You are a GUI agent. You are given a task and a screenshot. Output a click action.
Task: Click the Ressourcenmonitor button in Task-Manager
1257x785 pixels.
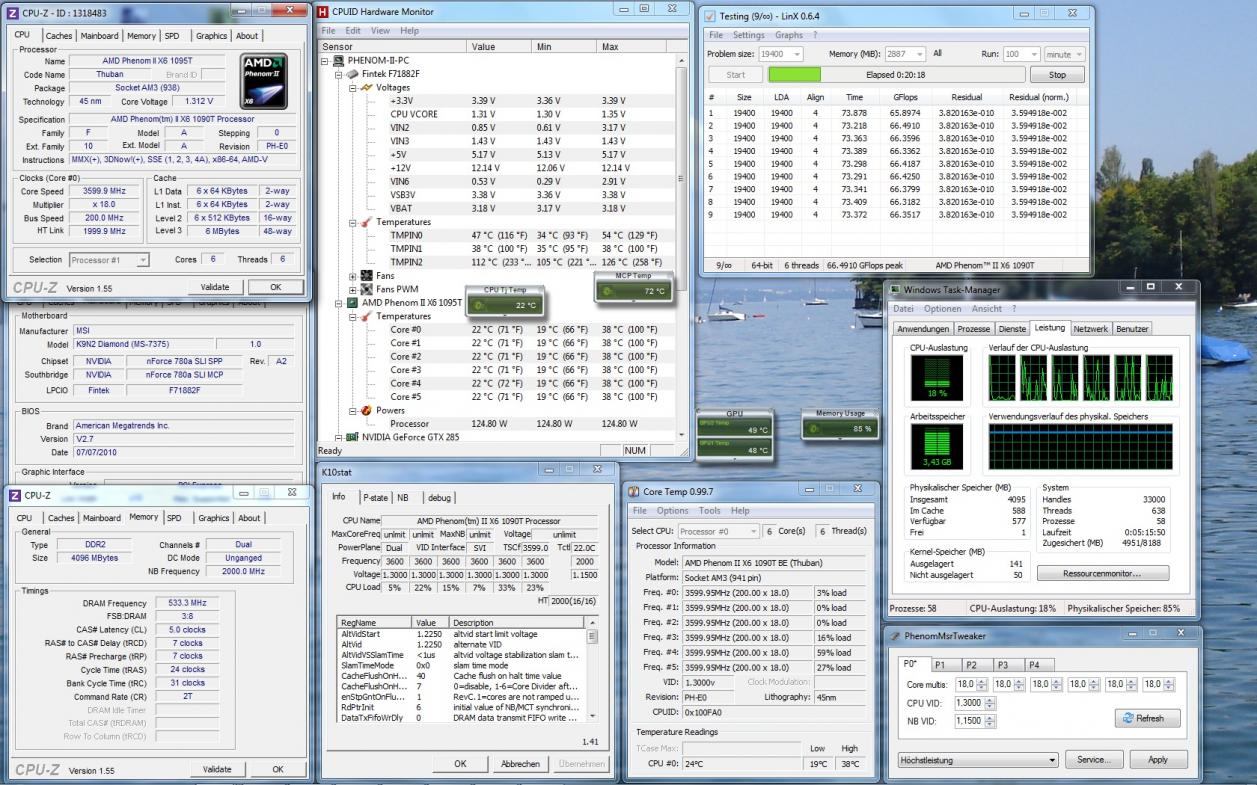click(1102, 574)
